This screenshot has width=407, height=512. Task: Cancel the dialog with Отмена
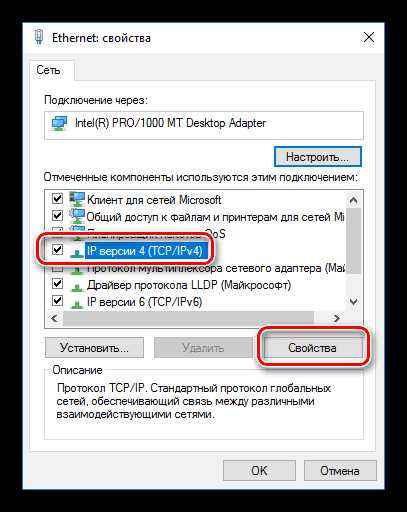click(340, 470)
